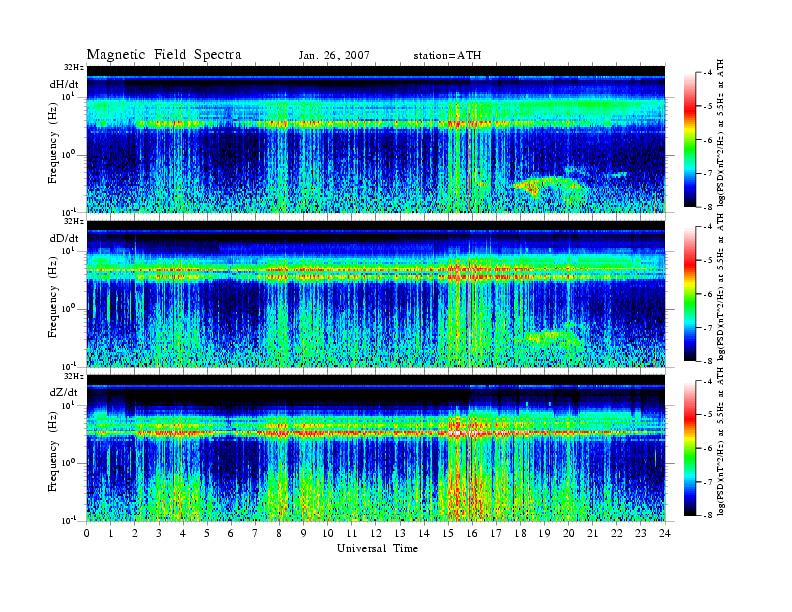Click hour tick label "24" on time axis

tap(665, 533)
